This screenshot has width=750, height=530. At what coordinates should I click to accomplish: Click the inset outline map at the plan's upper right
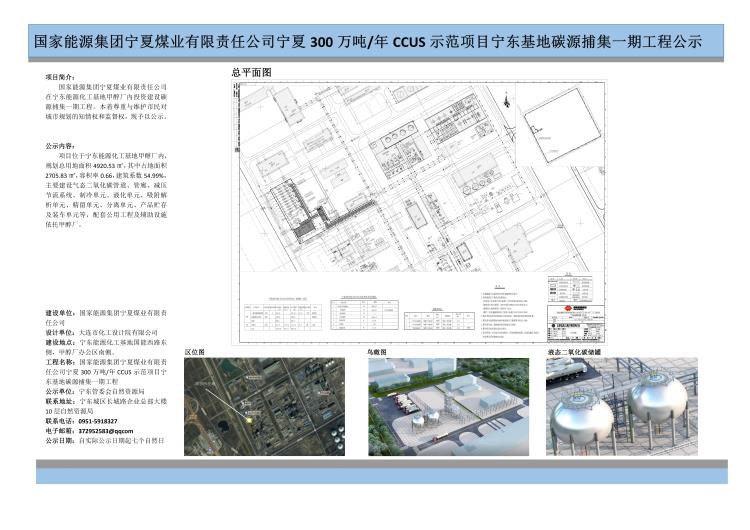pos(562,125)
